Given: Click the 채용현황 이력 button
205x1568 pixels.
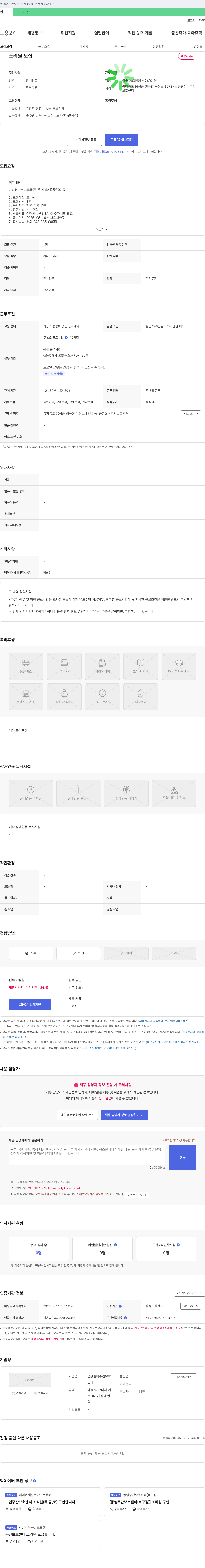Looking at the screenshot, I should pos(183,1377).
